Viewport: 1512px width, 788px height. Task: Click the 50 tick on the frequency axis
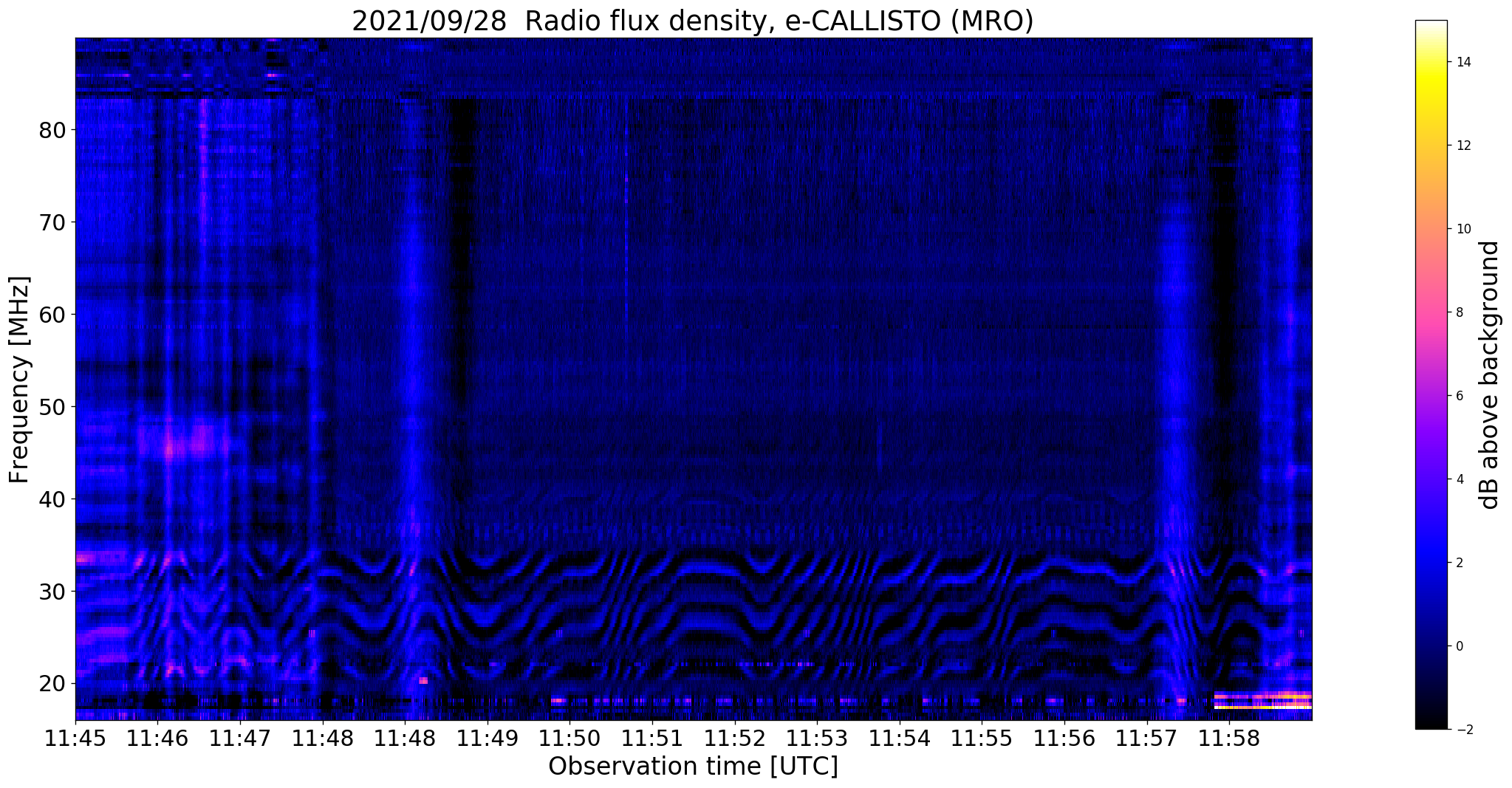coord(52,407)
